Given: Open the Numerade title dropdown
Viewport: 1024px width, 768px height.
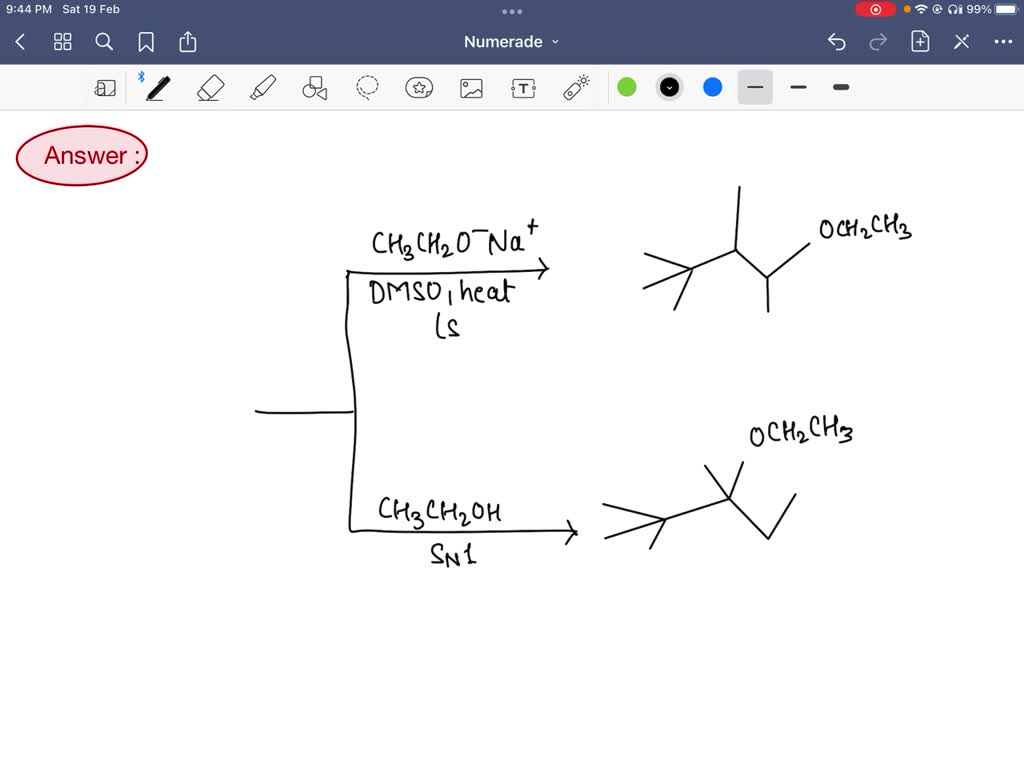Looking at the screenshot, I should (x=511, y=42).
